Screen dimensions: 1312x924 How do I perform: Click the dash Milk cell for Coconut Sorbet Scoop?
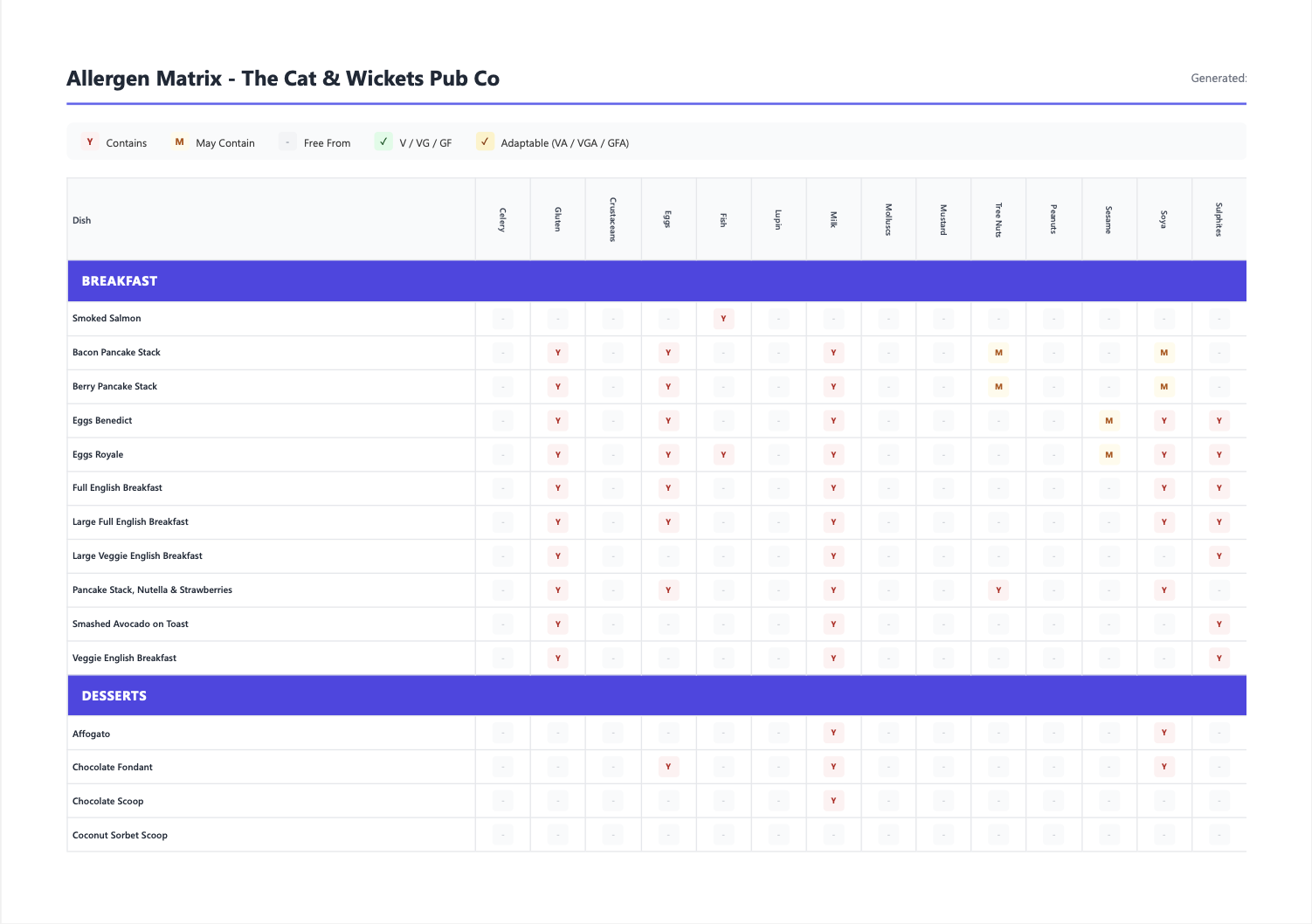pyautogui.click(x=833, y=835)
